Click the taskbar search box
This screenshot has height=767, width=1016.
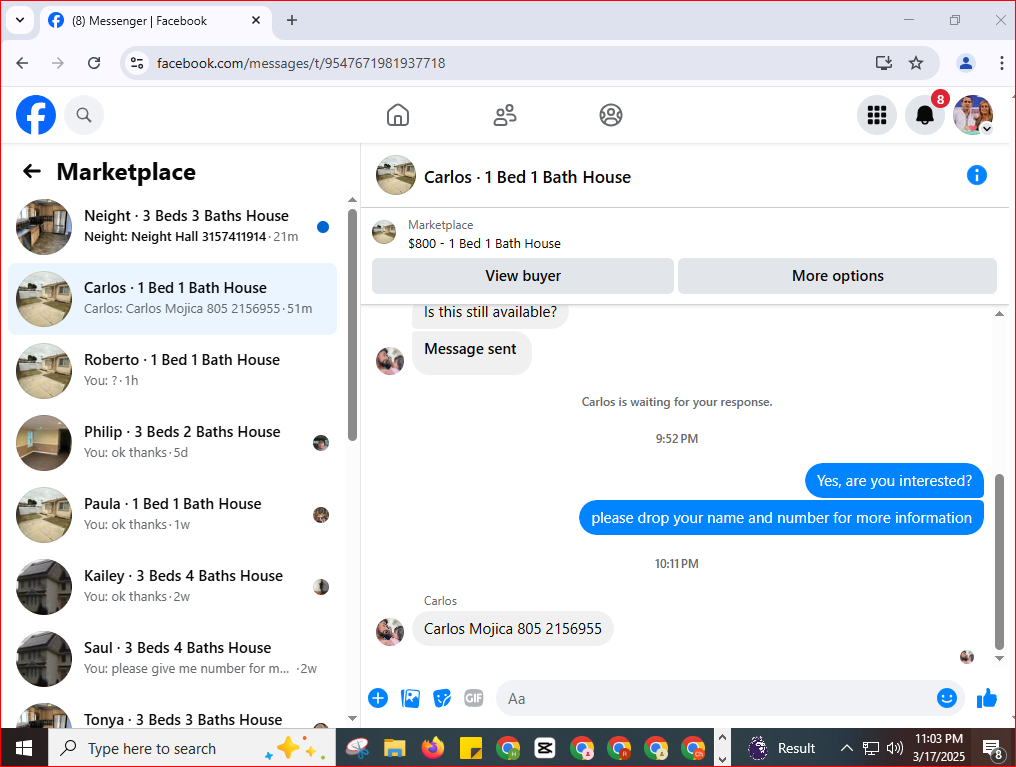(192, 748)
